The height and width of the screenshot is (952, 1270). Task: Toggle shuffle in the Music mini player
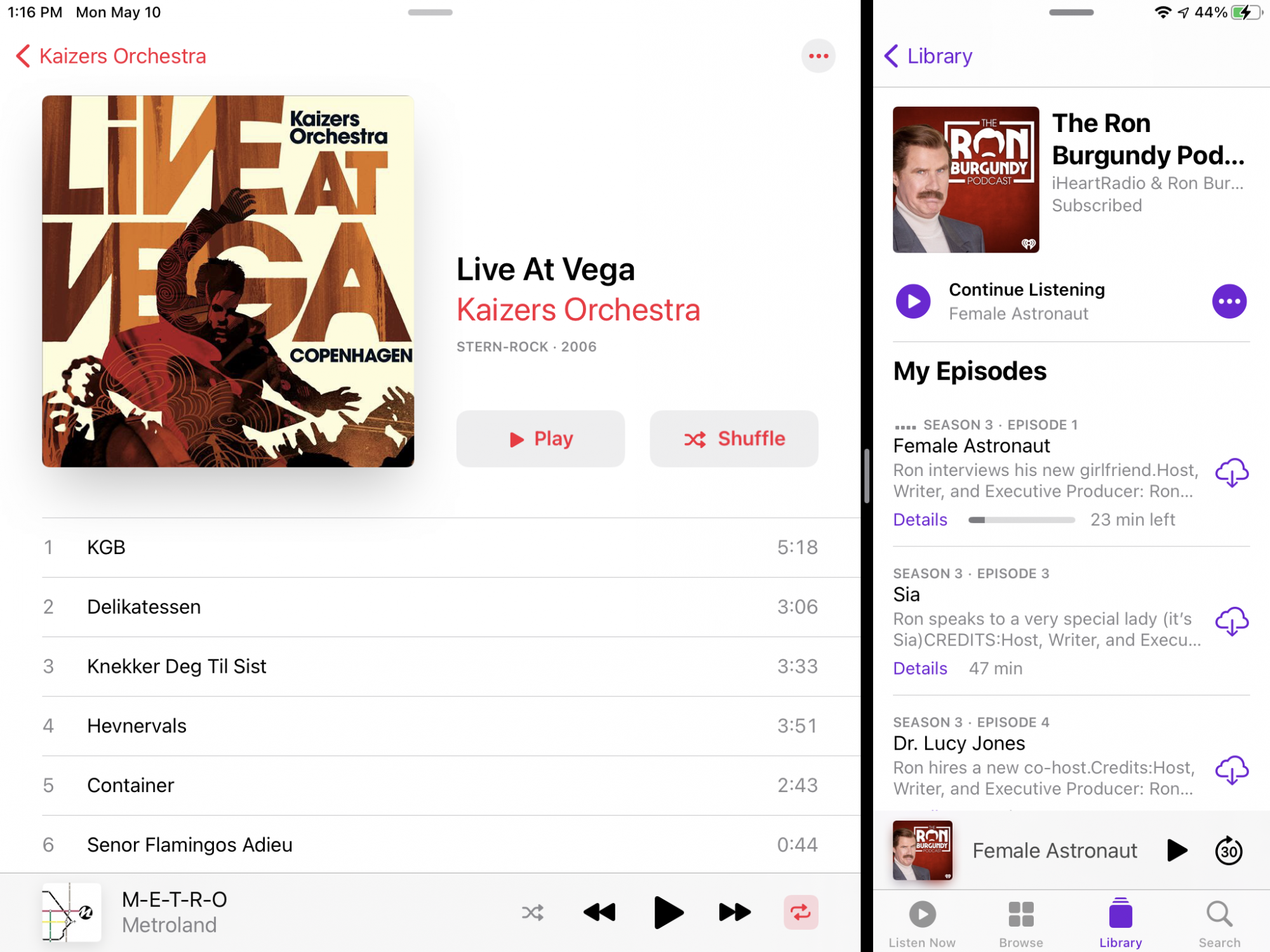coord(532,913)
